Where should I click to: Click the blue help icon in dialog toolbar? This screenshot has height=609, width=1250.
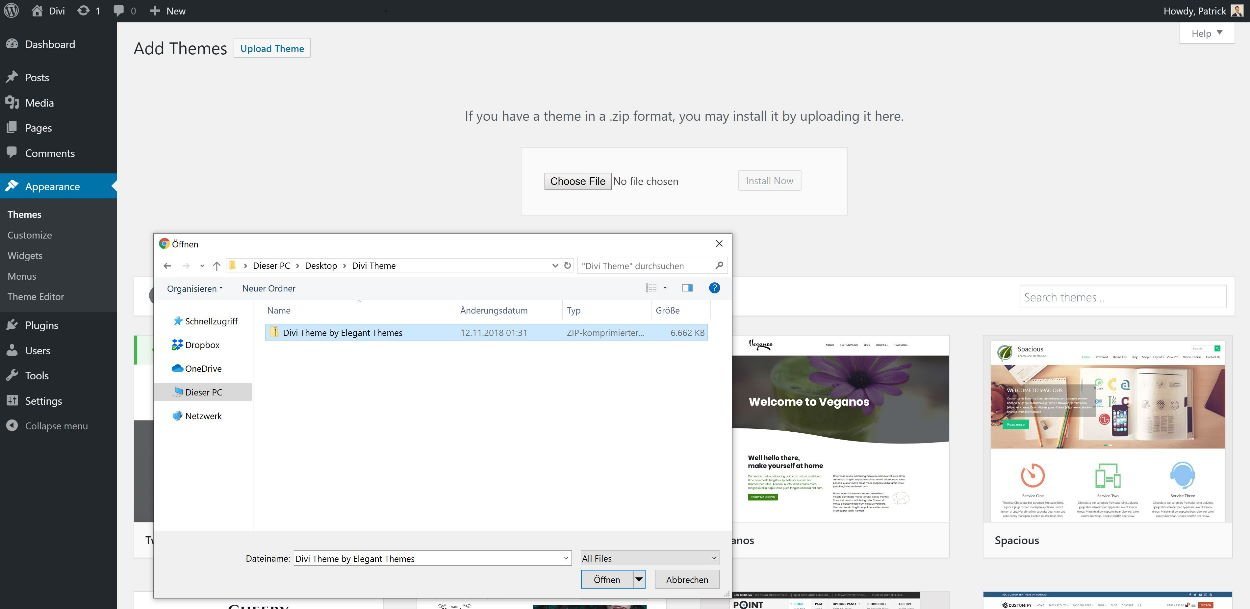[x=713, y=288]
